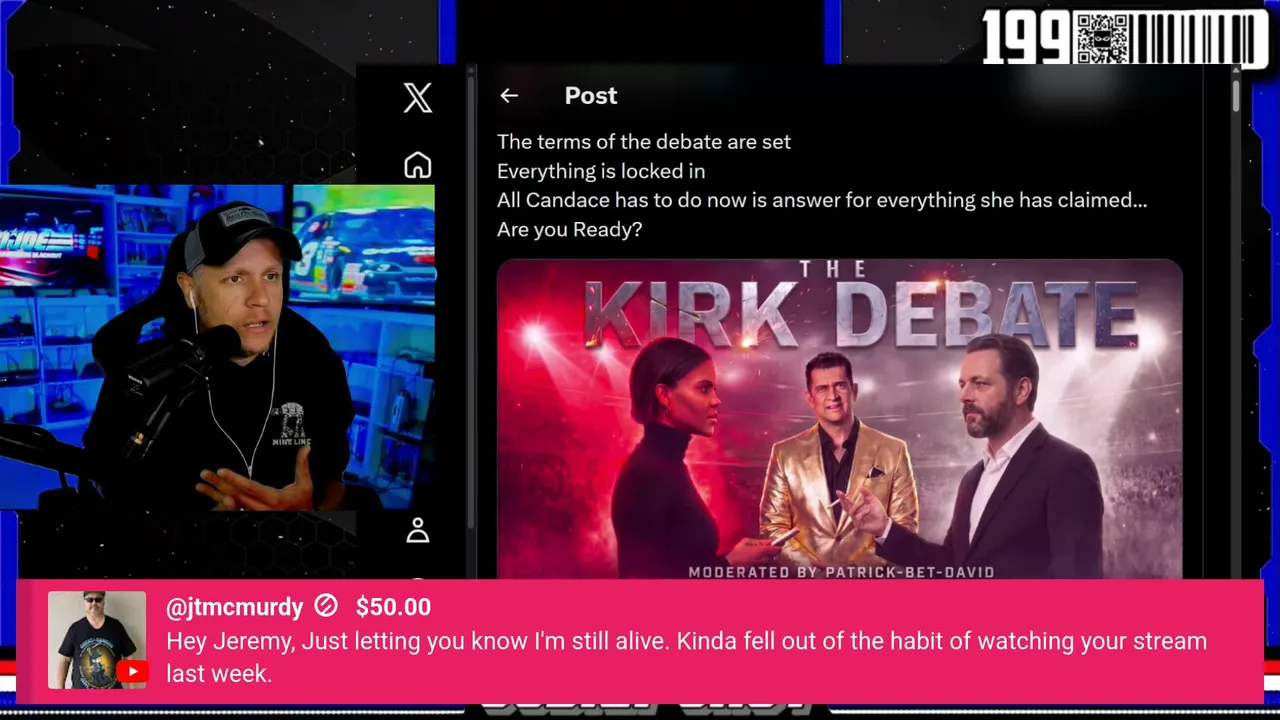Click the X post page scrollbar
The image size is (1280, 720).
pos(1236,97)
